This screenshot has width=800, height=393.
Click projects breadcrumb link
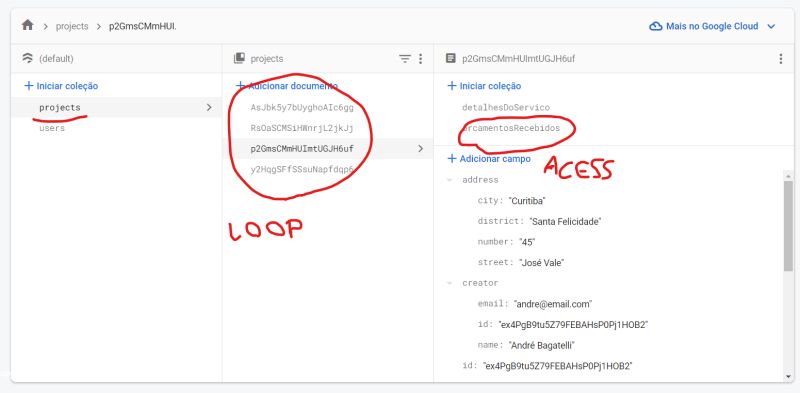click(x=72, y=27)
